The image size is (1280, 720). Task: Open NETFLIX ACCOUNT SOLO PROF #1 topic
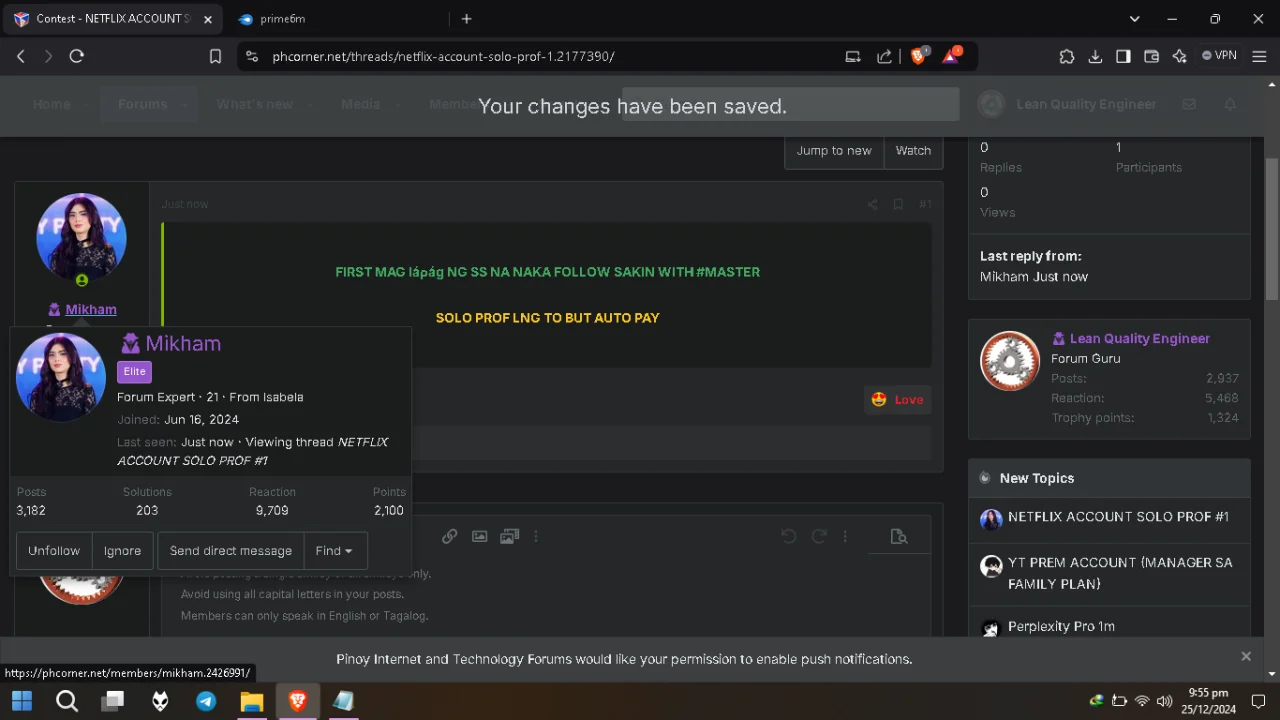click(1118, 517)
